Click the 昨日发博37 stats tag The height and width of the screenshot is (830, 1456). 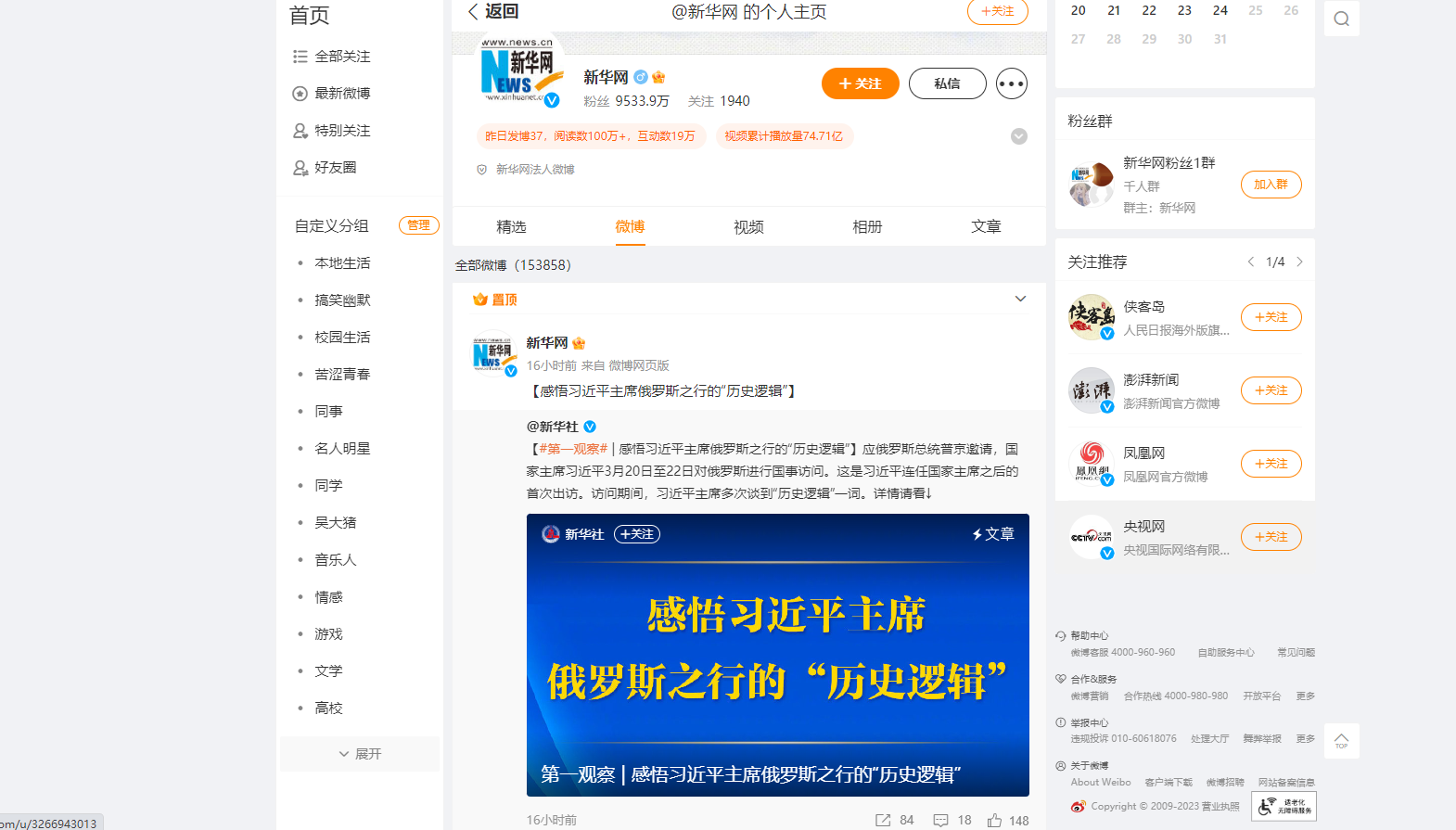(591, 136)
